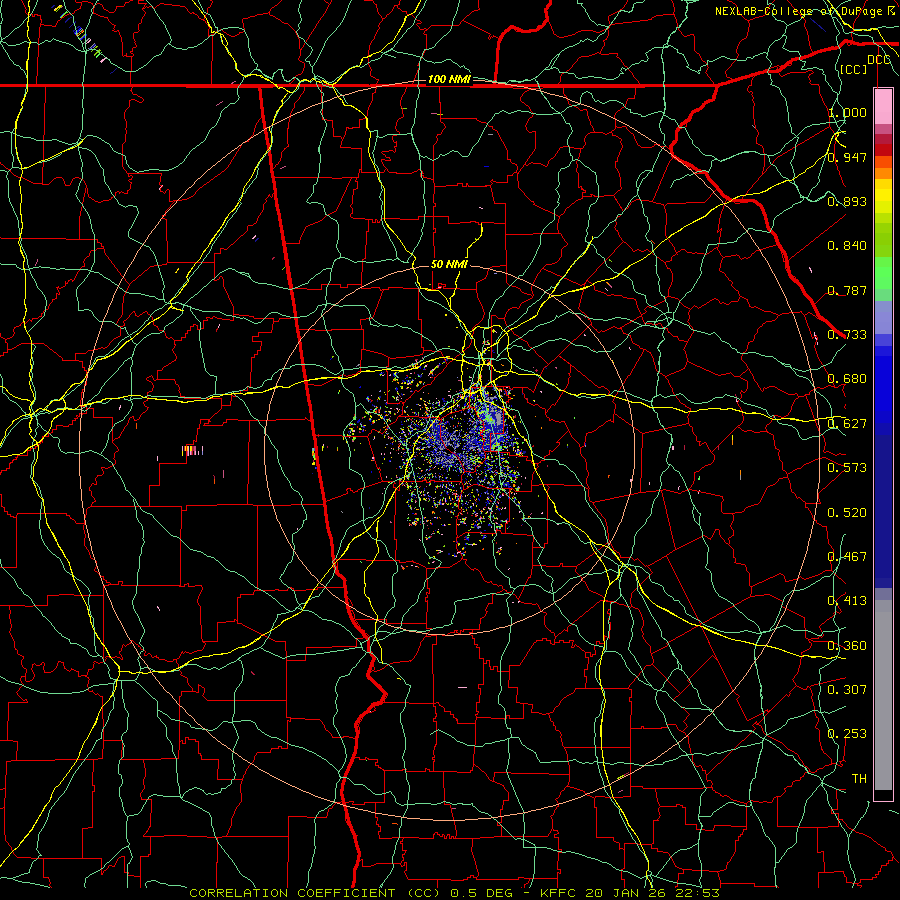Pick the dark navy segment of the color bar
The height and width of the screenshot is (900, 900).
pos(883,511)
